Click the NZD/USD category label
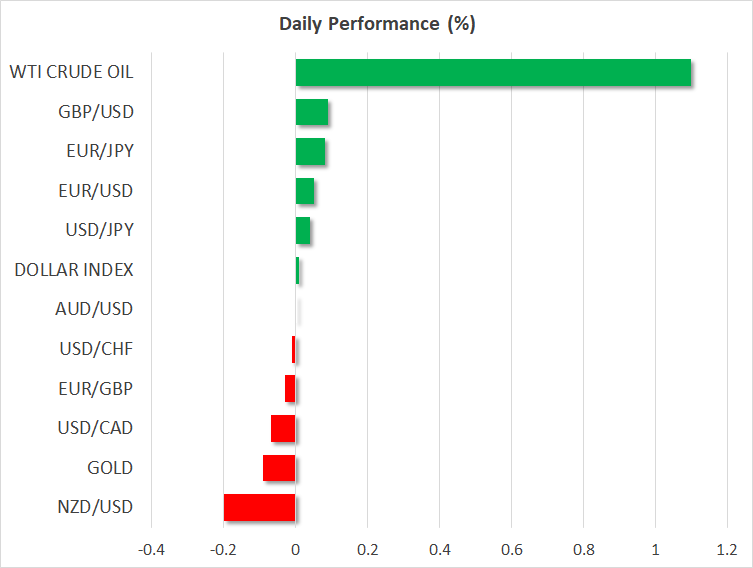 (x=95, y=507)
